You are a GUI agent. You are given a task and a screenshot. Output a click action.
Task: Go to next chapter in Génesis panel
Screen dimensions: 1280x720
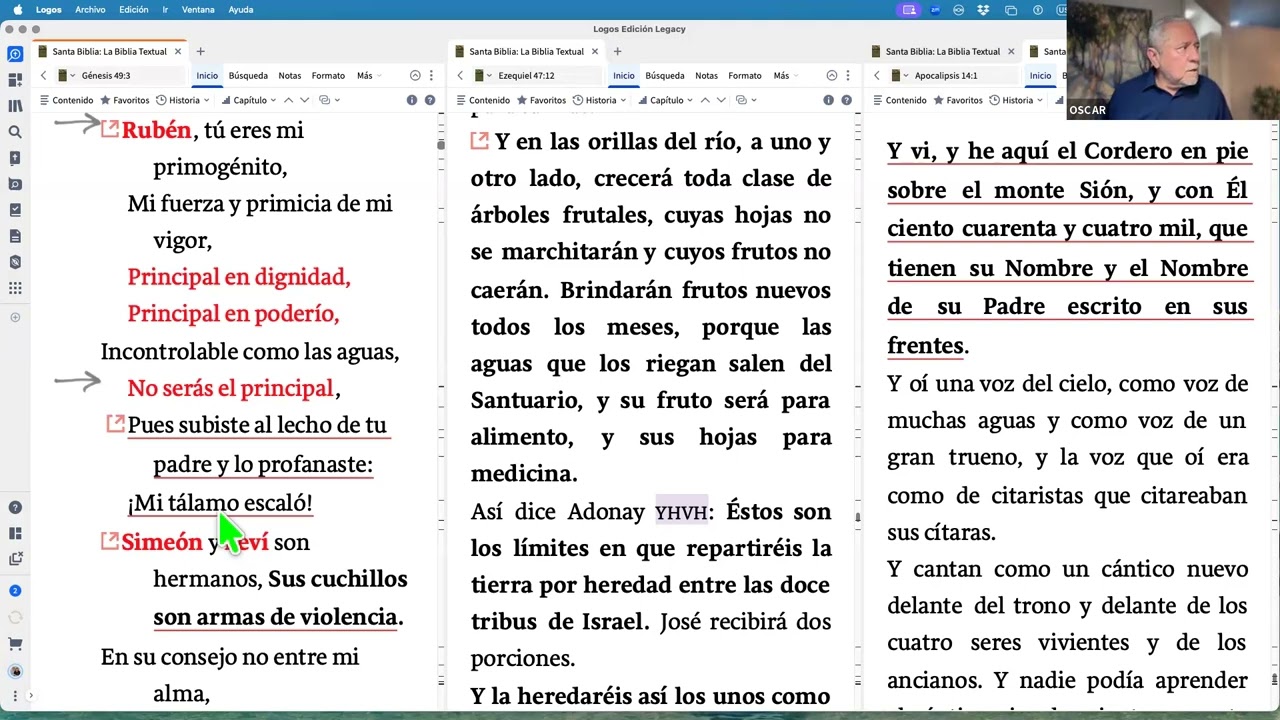(x=305, y=100)
